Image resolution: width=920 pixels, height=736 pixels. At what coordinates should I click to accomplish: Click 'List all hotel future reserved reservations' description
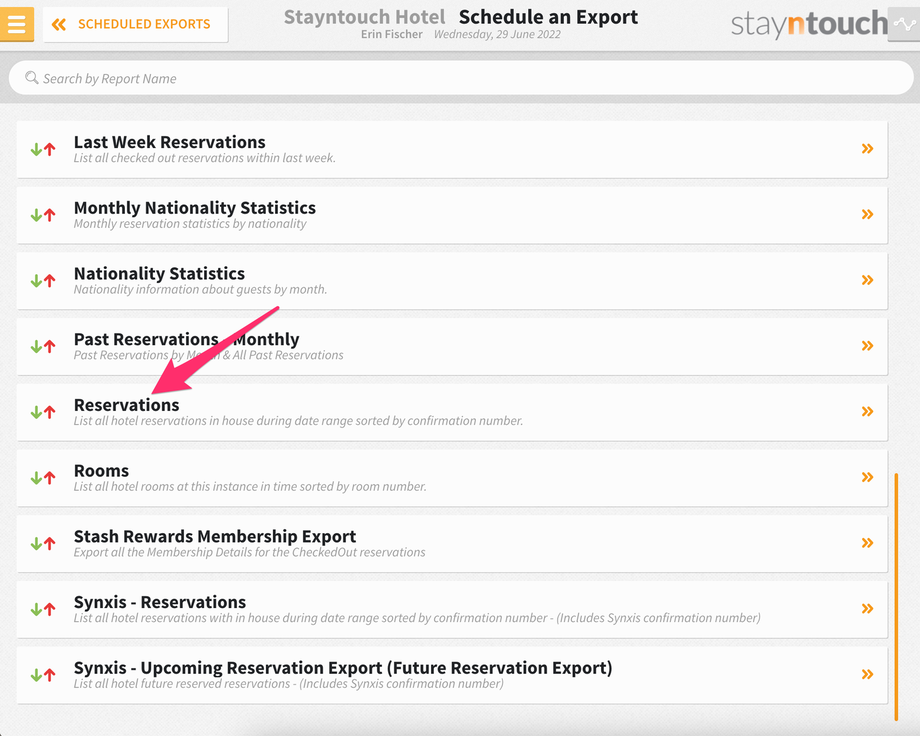[x=288, y=684]
